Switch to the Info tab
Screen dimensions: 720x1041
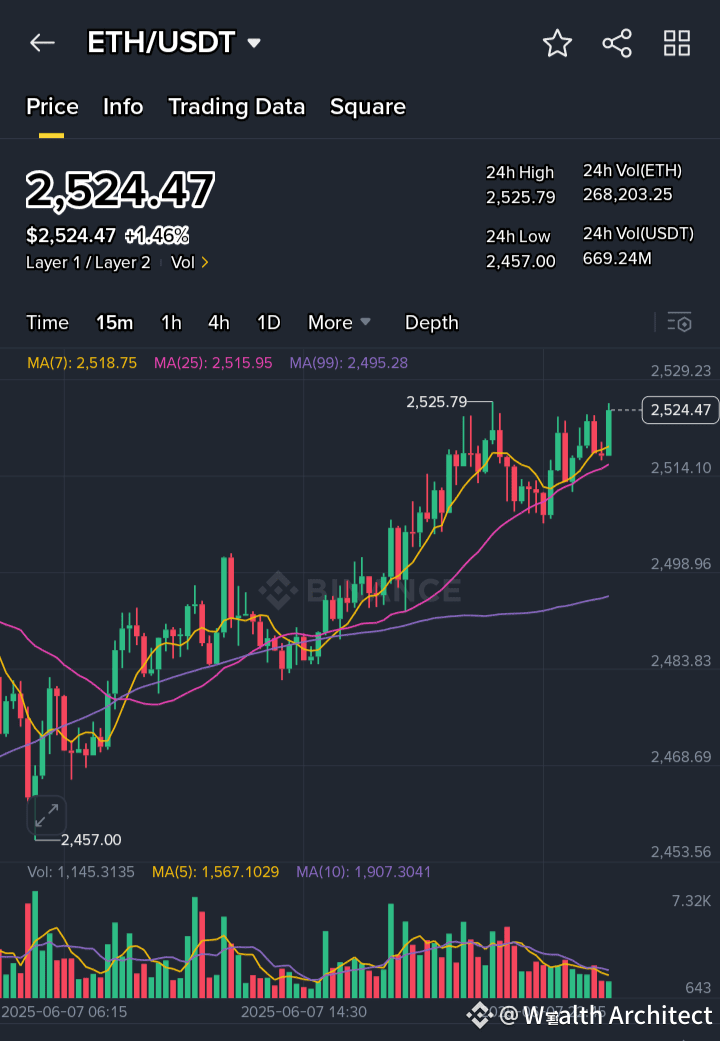[x=123, y=106]
